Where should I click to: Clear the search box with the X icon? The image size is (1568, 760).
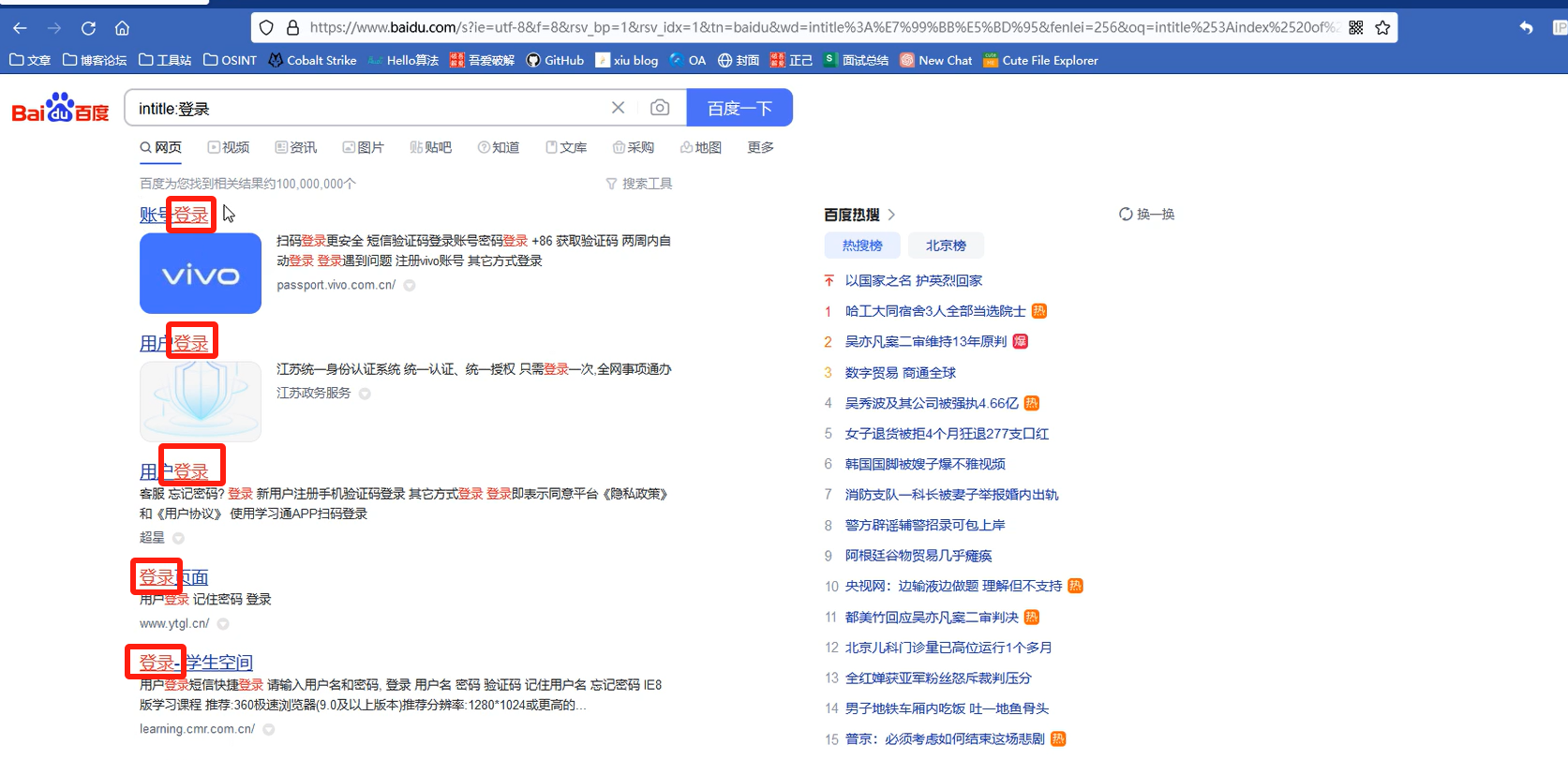(618, 108)
